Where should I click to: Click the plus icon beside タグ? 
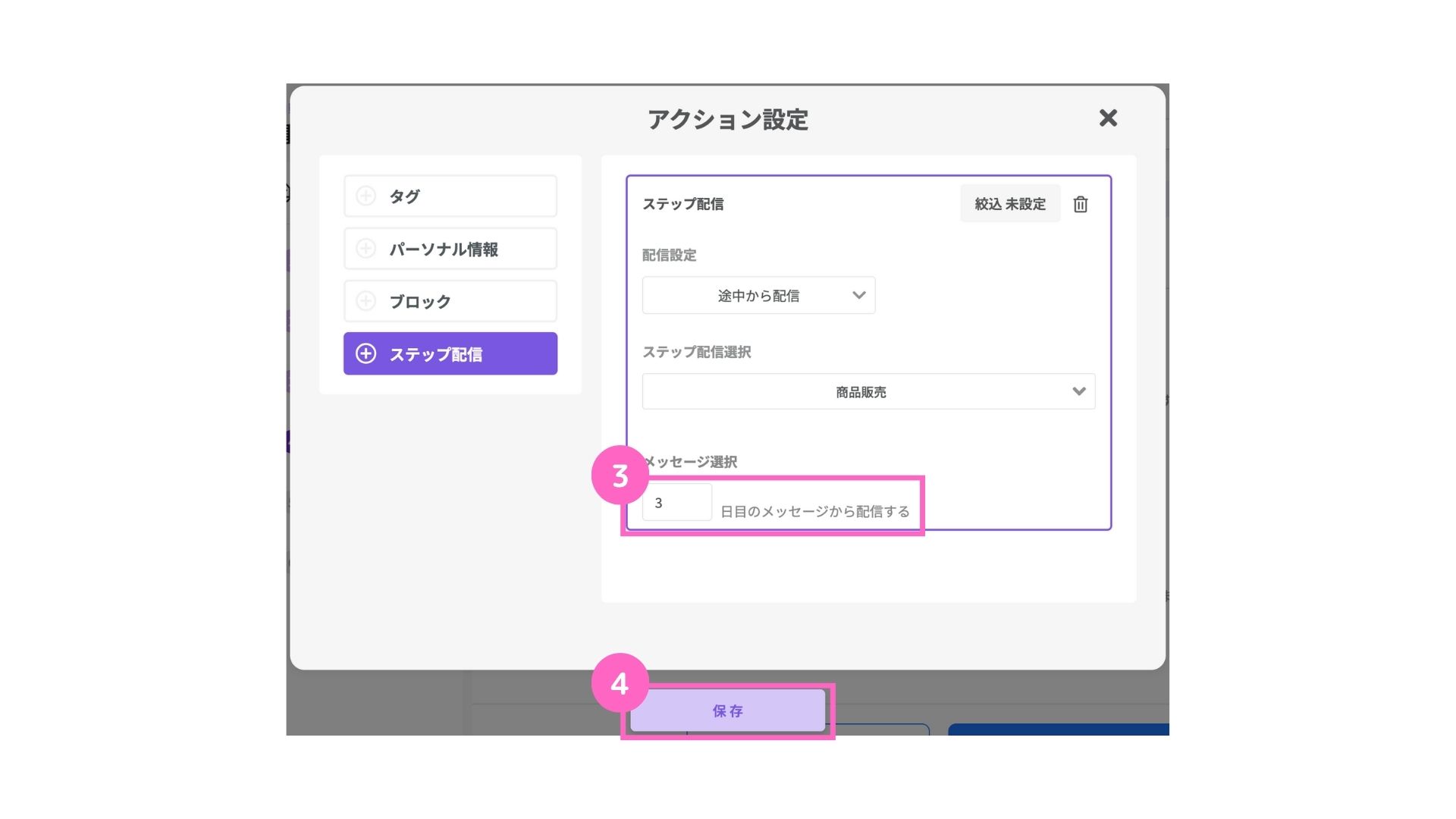click(366, 196)
